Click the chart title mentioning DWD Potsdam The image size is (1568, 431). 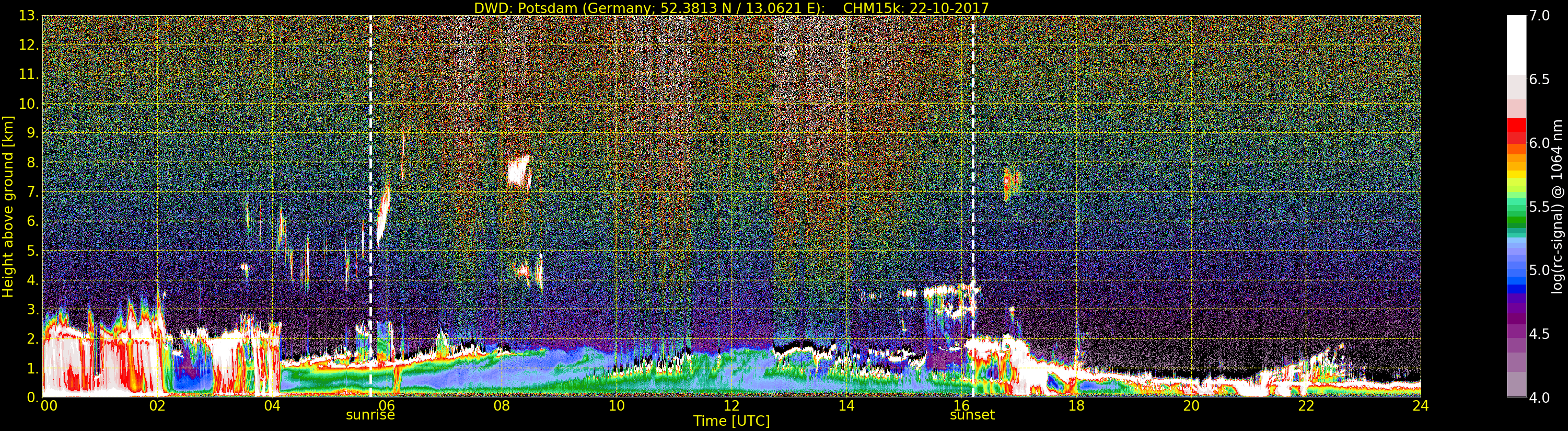[731, 8]
